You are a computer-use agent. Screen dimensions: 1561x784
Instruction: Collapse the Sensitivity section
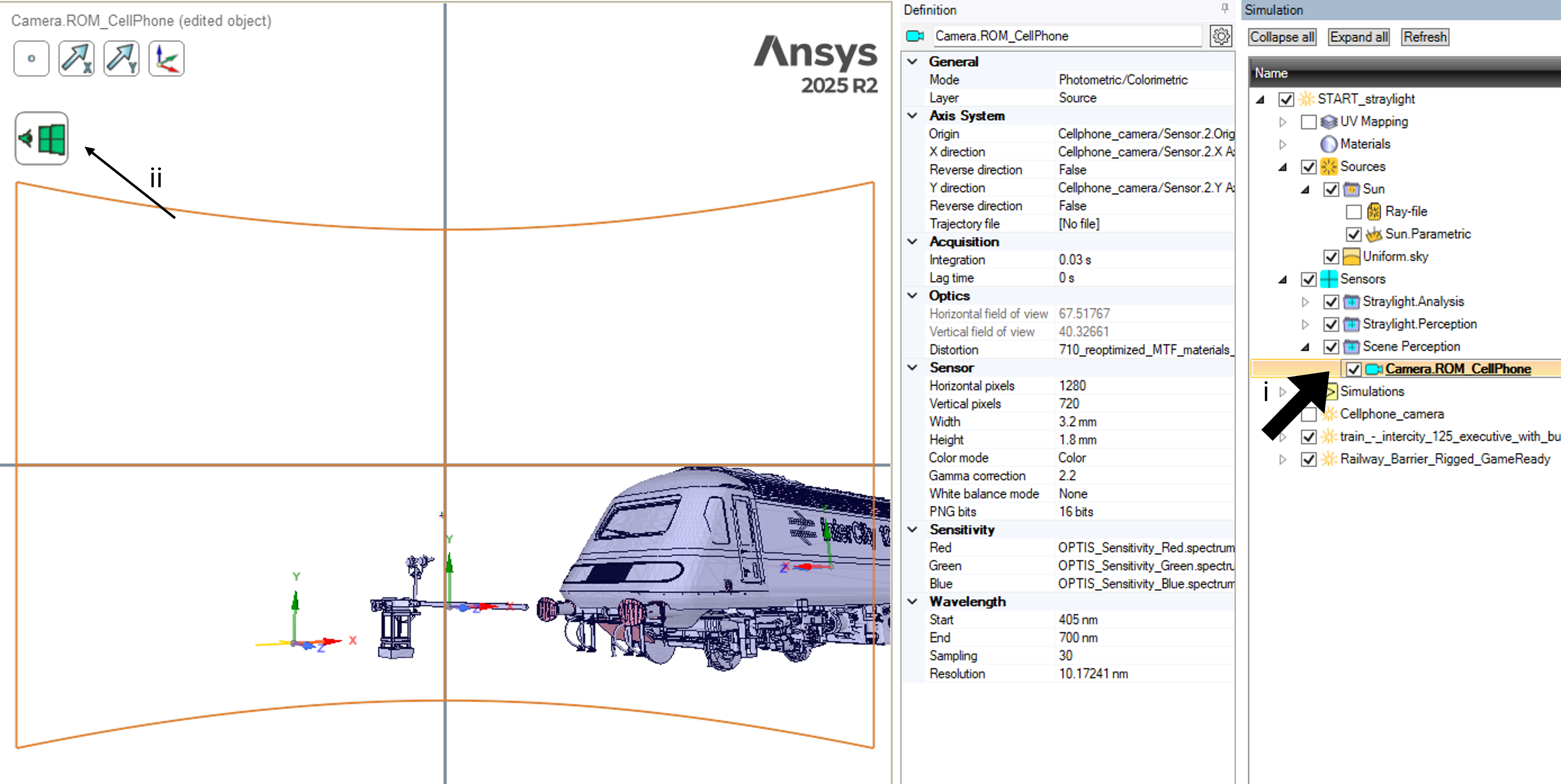click(912, 529)
